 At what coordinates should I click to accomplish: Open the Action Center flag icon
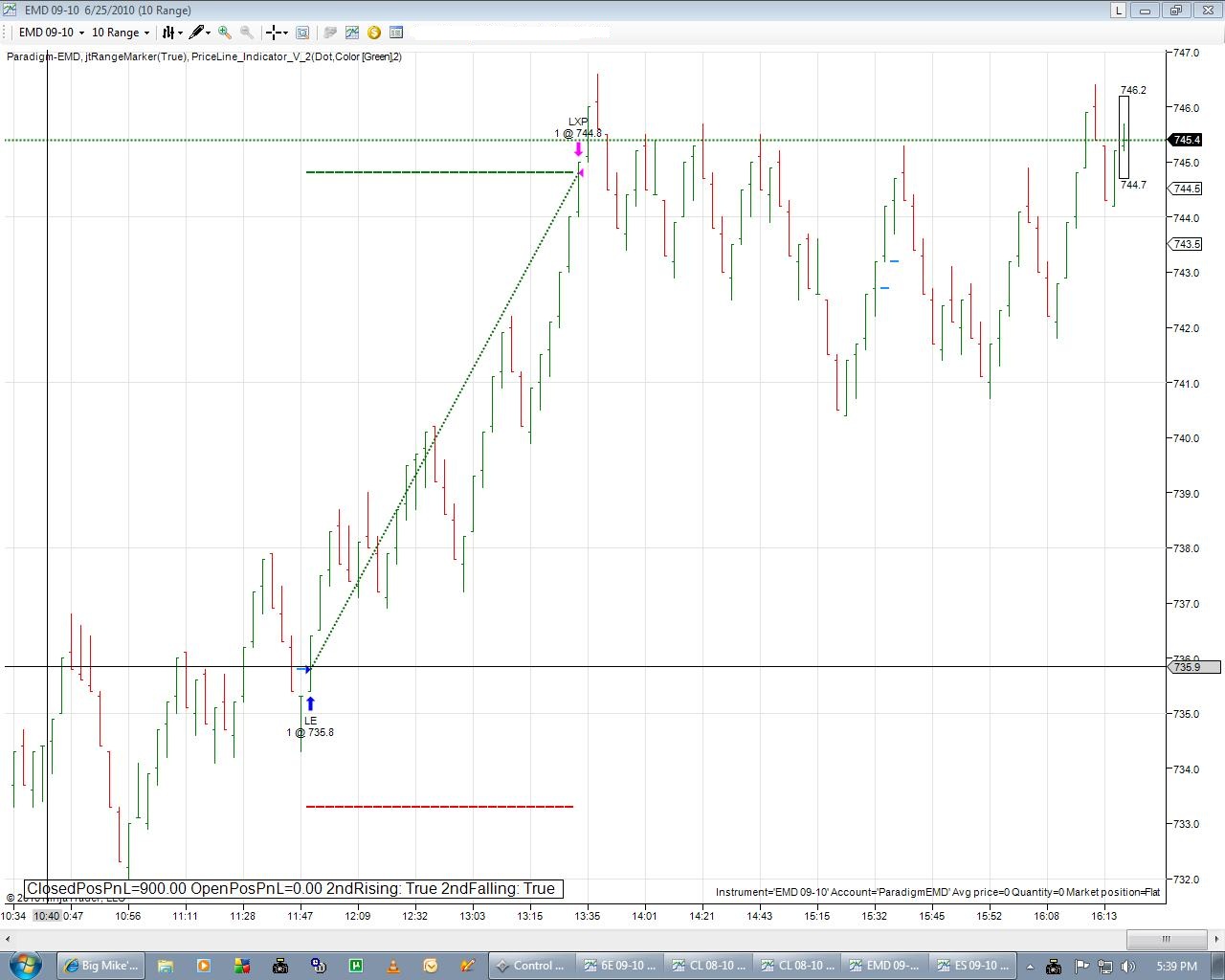tap(1081, 966)
